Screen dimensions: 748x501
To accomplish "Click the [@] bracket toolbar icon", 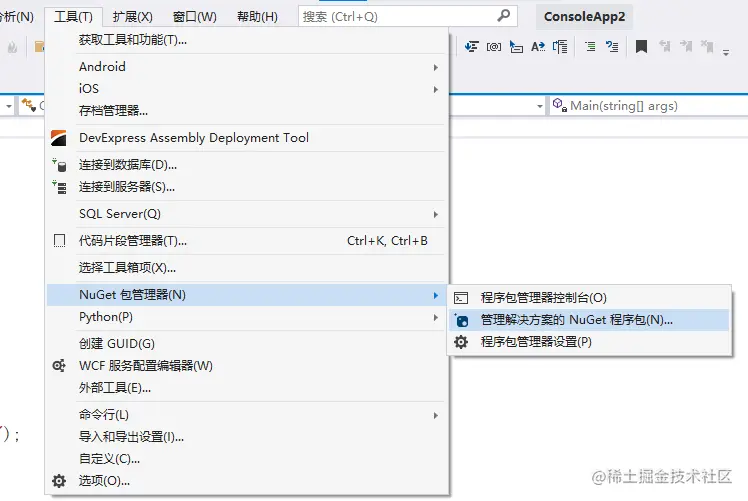I will (x=494, y=47).
